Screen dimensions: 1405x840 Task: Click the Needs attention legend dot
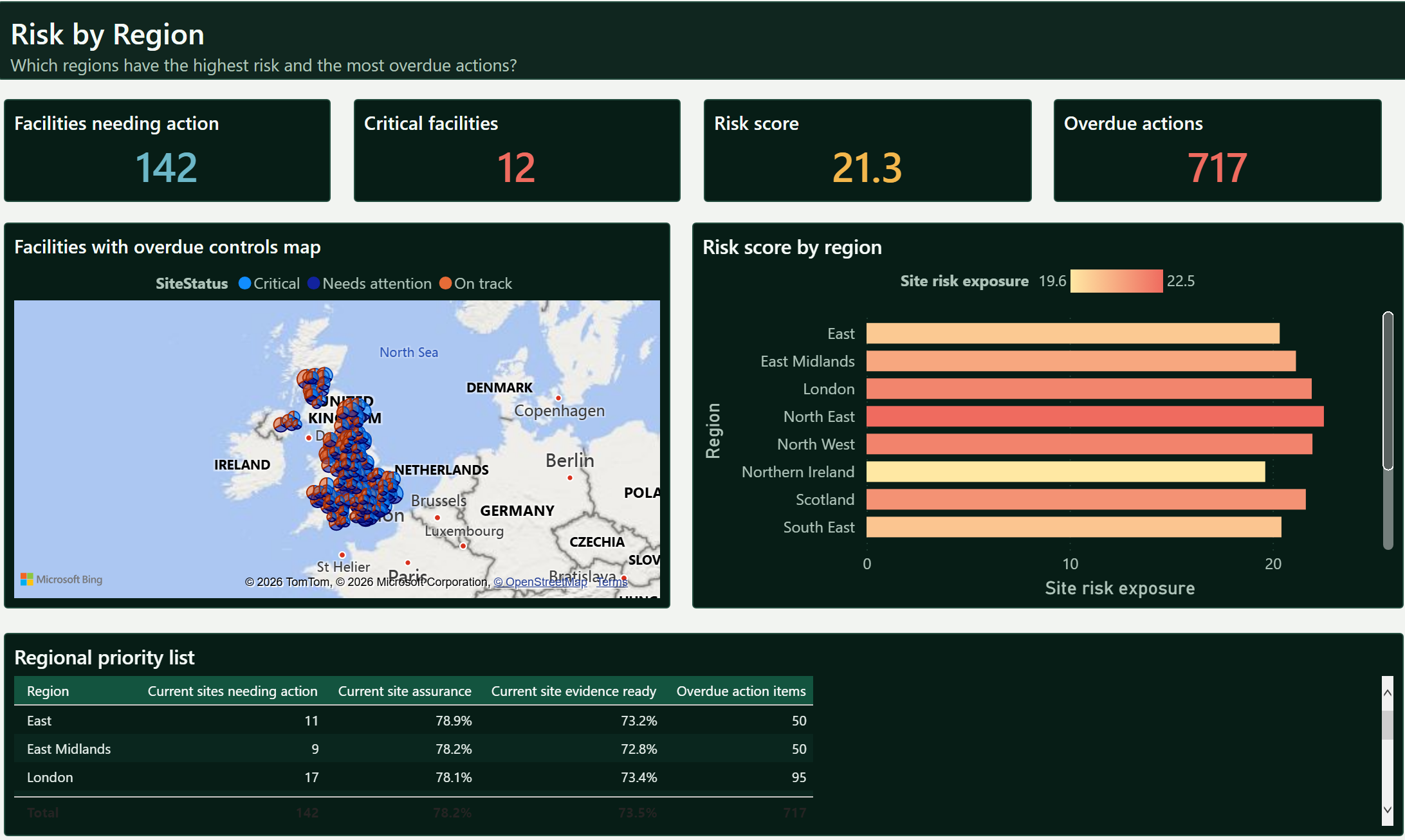(313, 284)
